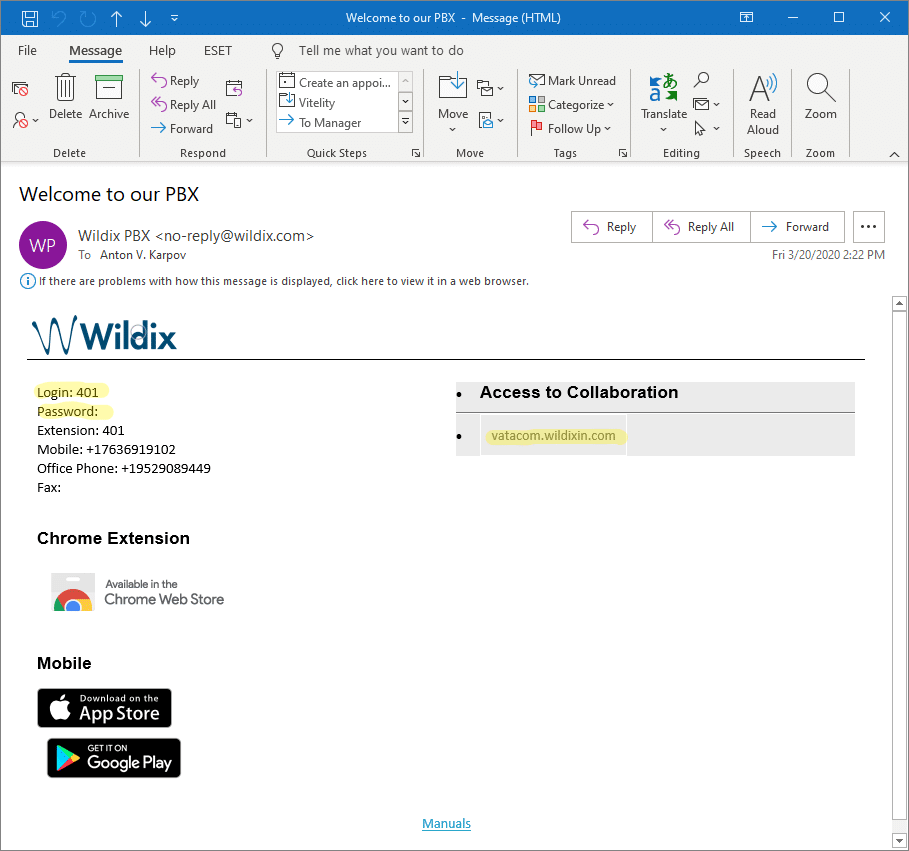
Task: Open the Categorize dropdown
Action: pyautogui.click(x=571, y=104)
